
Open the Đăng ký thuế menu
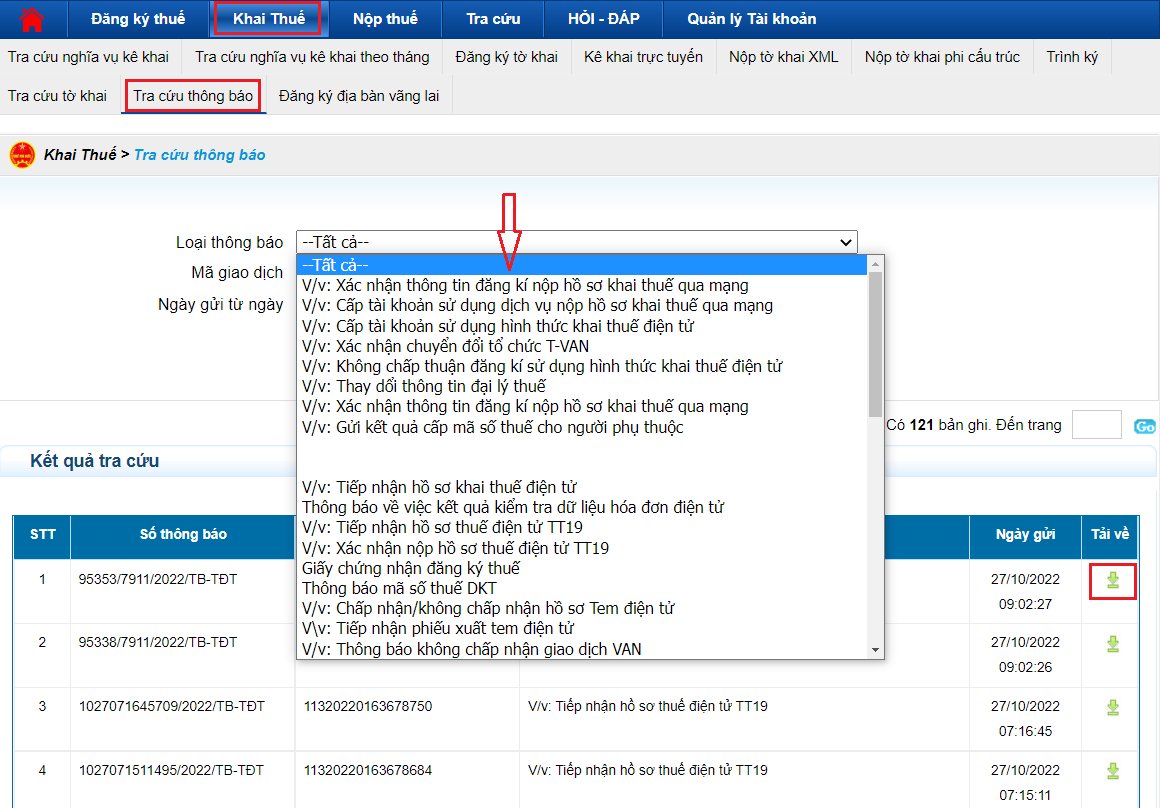click(138, 19)
